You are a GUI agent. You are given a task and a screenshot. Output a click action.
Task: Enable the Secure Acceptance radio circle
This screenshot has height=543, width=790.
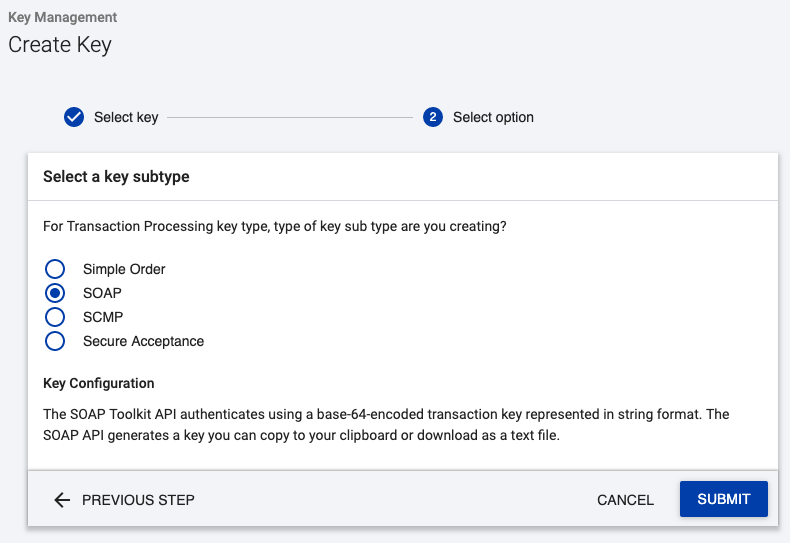click(x=55, y=341)
